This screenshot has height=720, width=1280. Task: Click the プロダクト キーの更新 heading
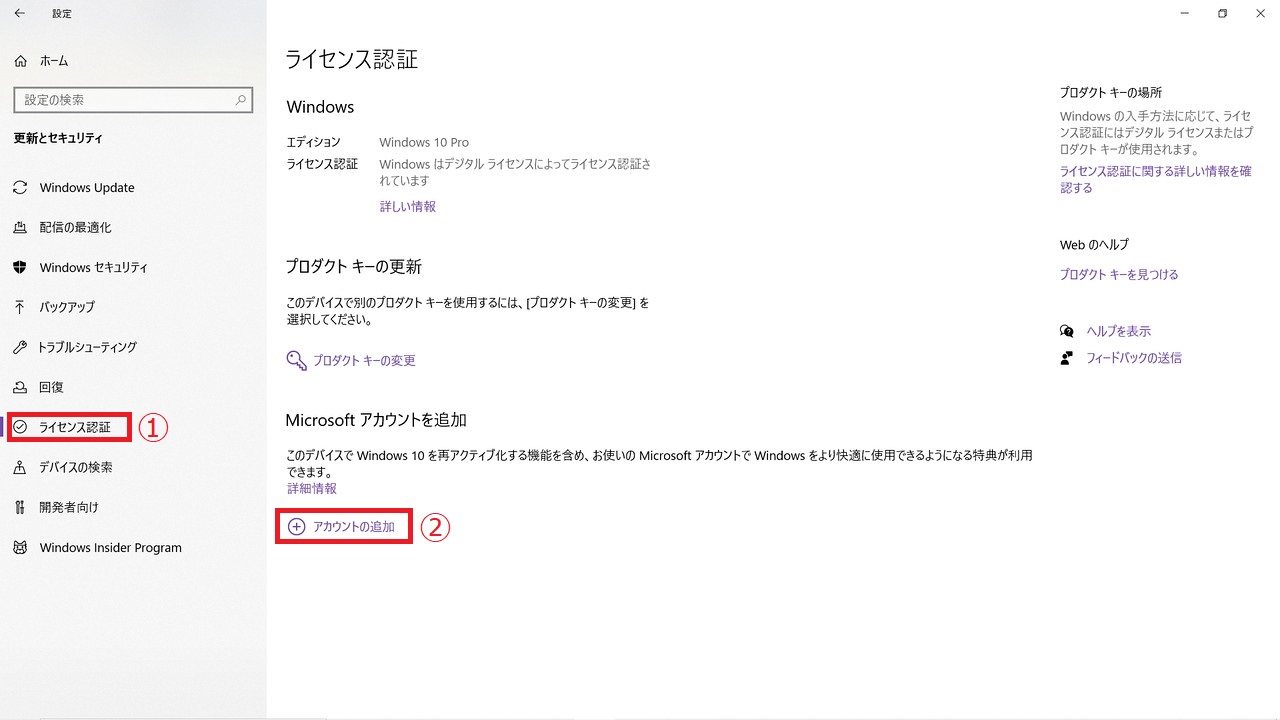(x=354, y=267)
